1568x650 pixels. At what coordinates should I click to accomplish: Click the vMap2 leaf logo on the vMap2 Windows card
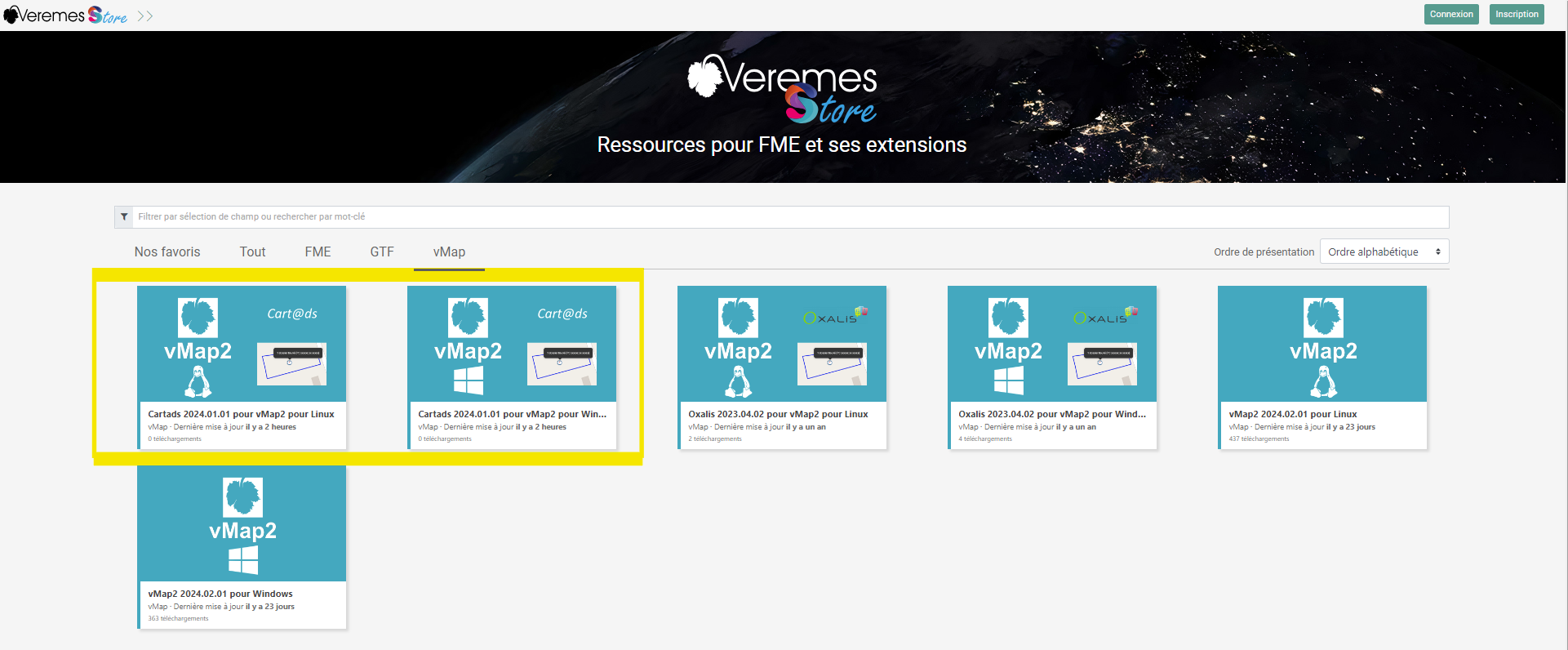tap(243, 497)
